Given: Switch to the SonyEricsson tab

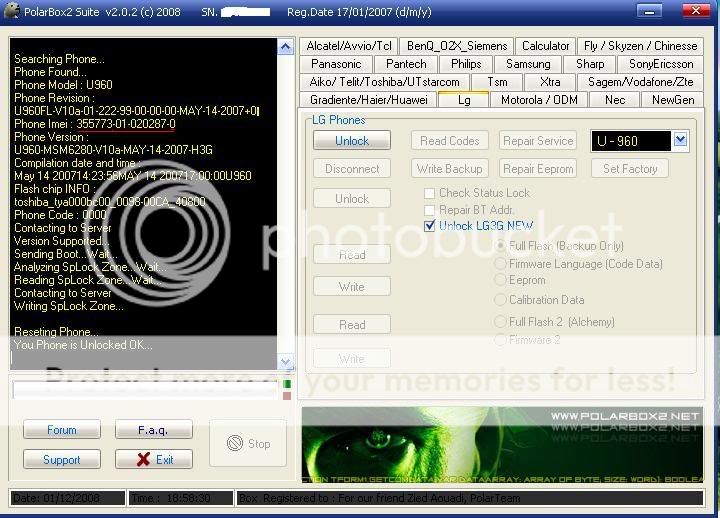Looking at the screenshot, I should click(x=661, y=64).
